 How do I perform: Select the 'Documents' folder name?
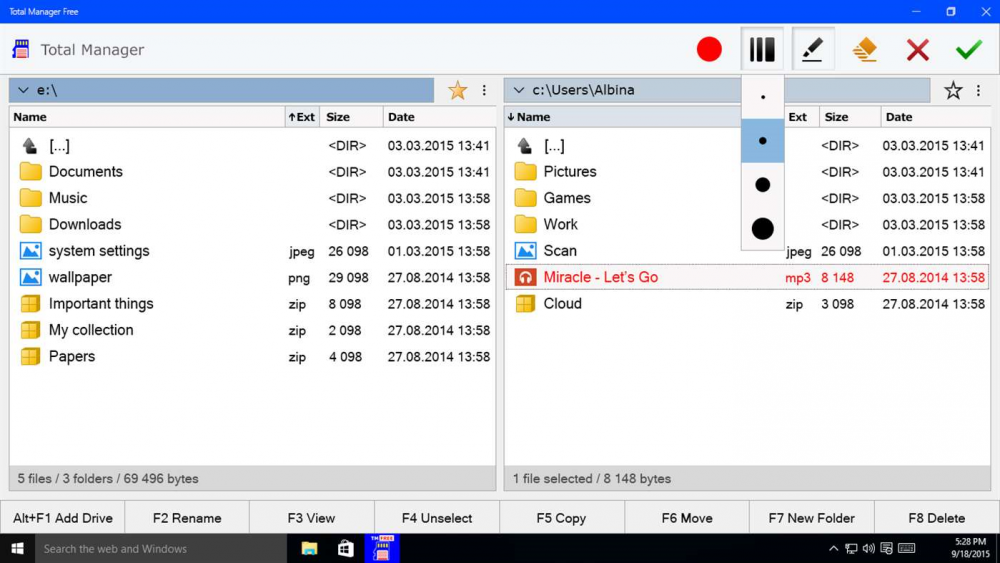tap(85, 172)
